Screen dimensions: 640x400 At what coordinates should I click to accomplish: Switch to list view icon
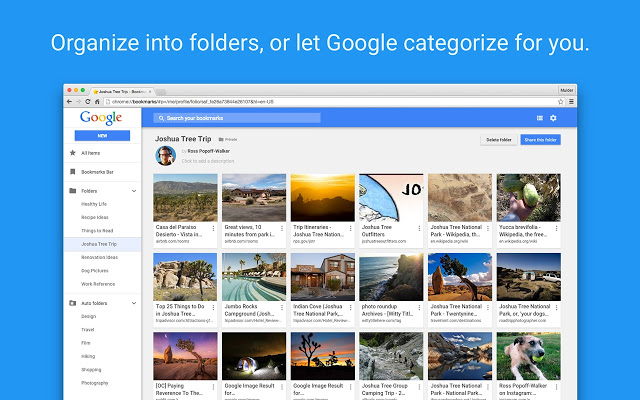click(540, 118)
